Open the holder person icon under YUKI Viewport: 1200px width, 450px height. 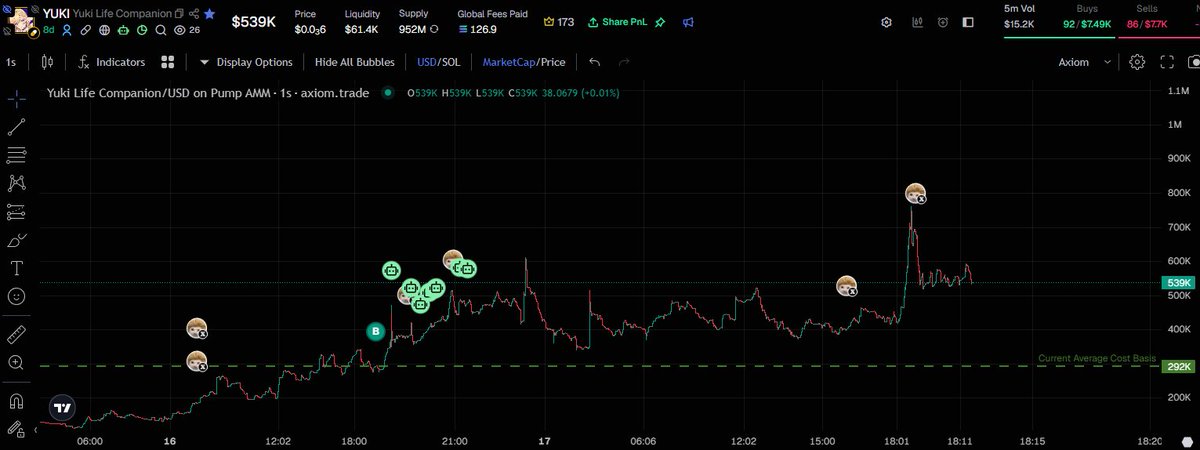point(67,30)
